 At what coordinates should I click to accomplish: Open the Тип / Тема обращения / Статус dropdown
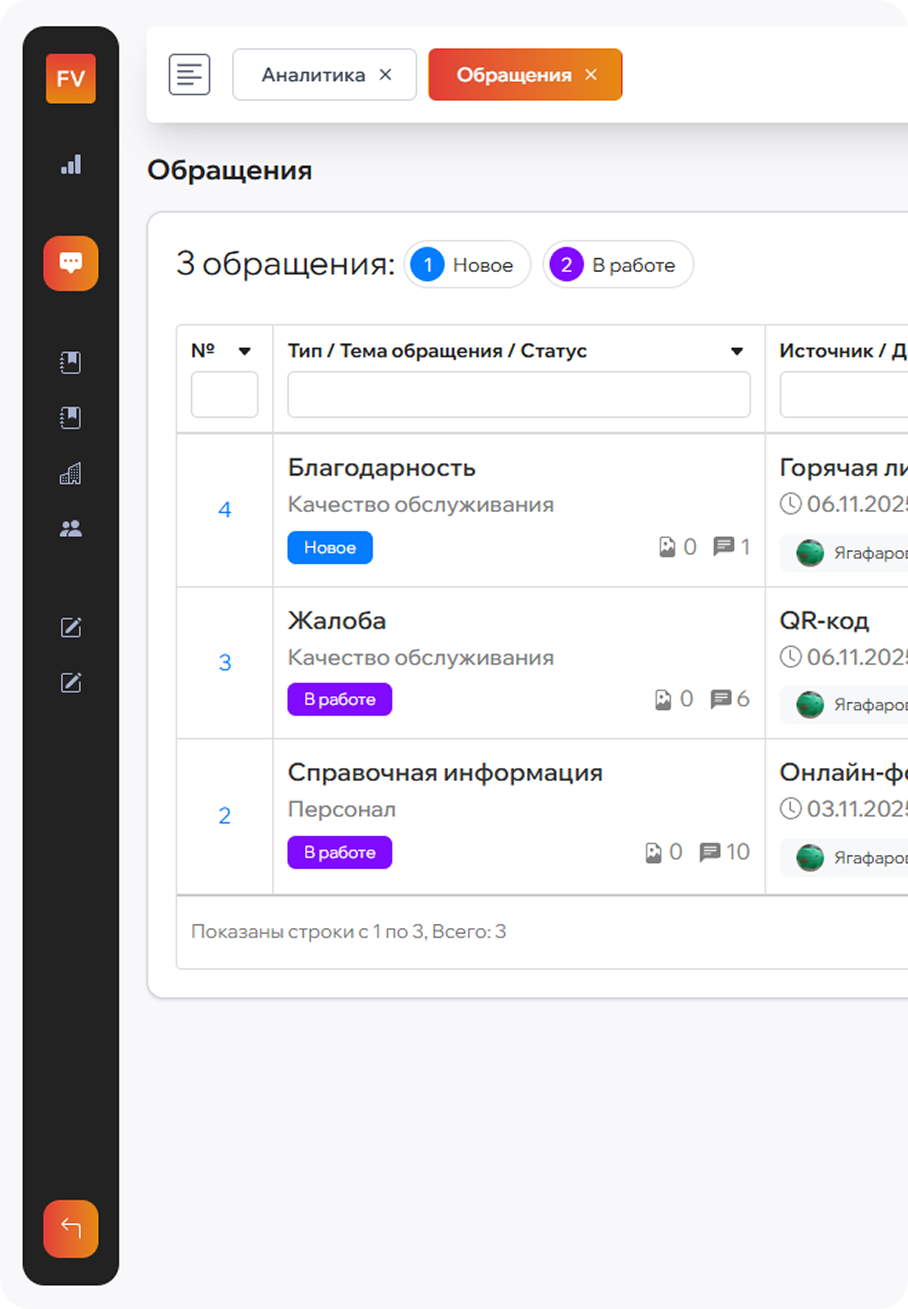click(x=738, y=351)
